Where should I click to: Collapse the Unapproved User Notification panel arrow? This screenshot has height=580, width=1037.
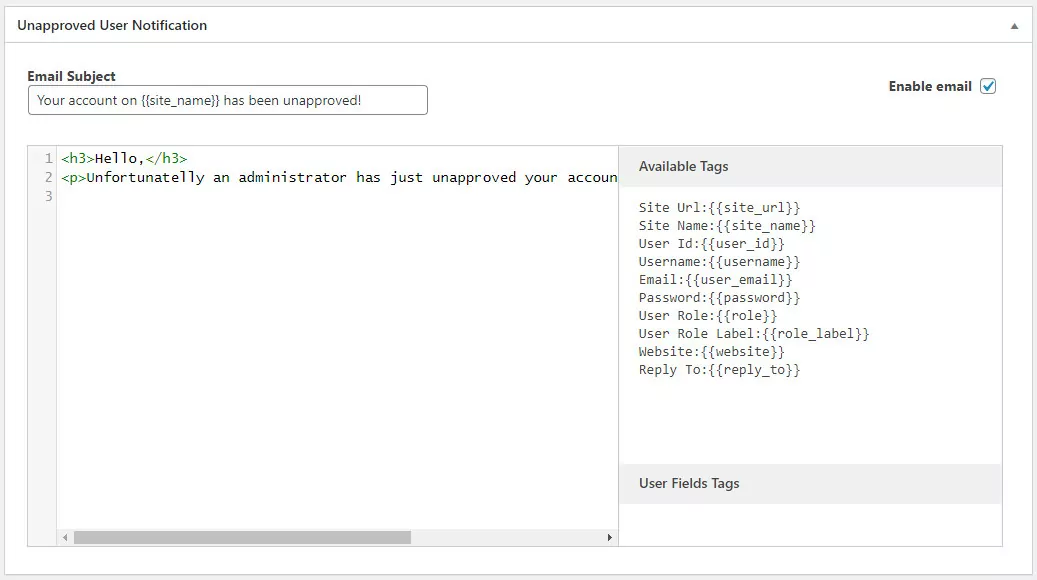pyautogui.click(x=1014, y=26)
